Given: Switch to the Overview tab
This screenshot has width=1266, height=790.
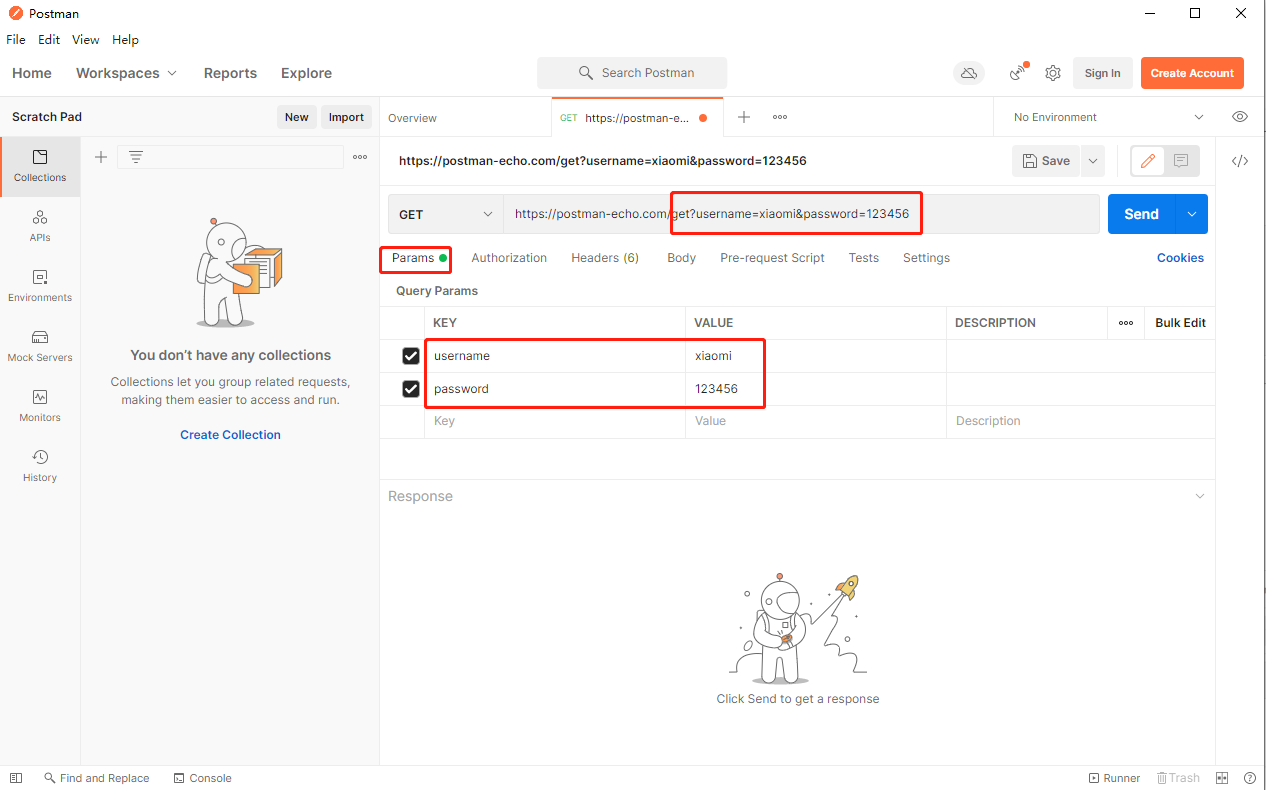Looking at the screenshot, I should pos(412,118).
